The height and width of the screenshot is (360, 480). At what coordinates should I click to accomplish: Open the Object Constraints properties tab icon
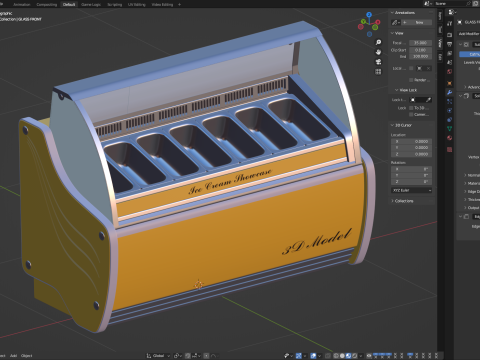coord(450,119)
